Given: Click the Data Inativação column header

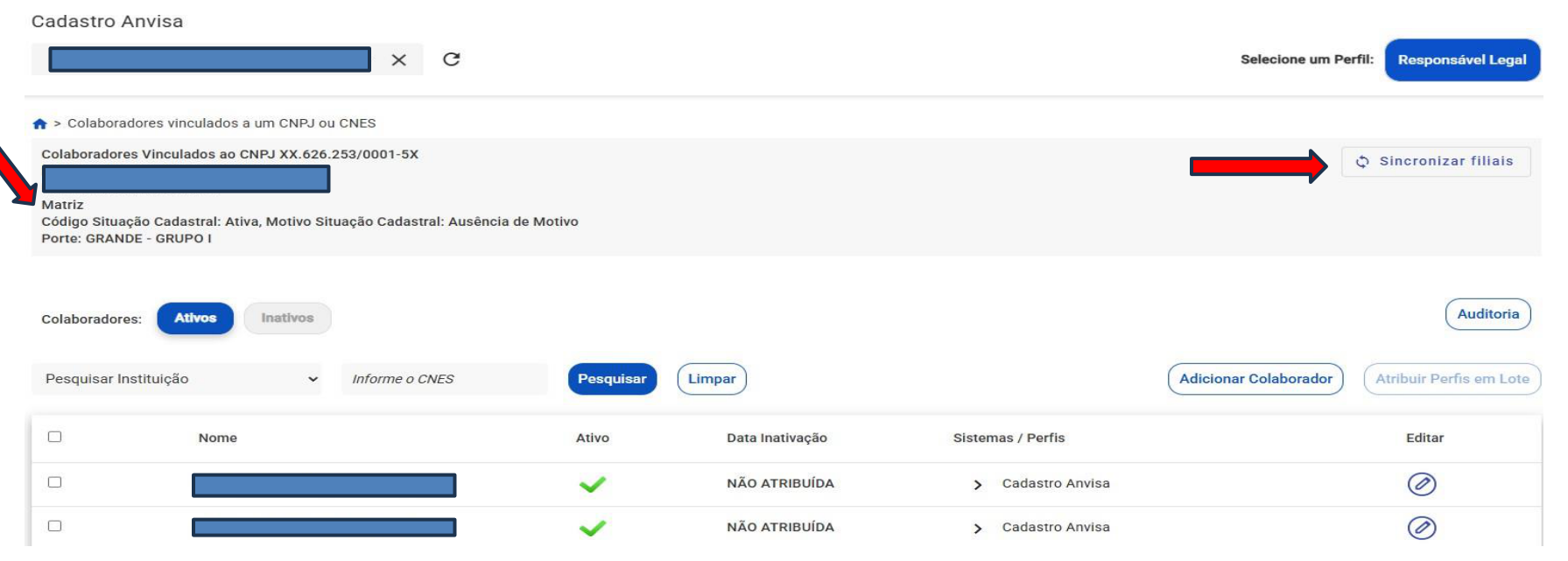Looking at the screenshot, I should point(777,438).
